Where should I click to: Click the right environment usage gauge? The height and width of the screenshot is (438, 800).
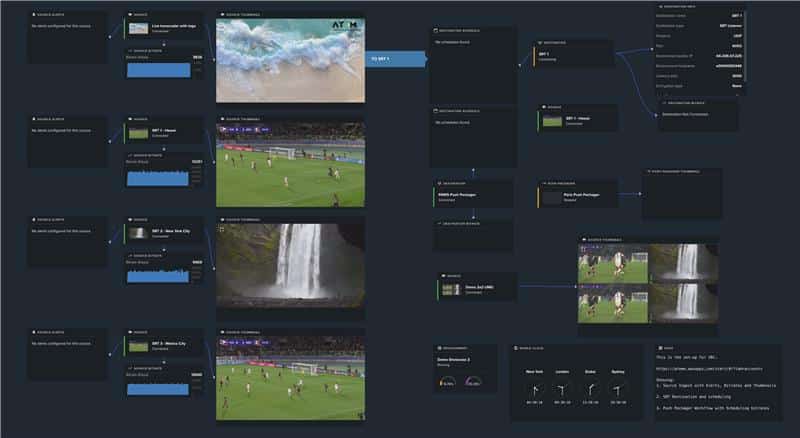click(473, 382)
